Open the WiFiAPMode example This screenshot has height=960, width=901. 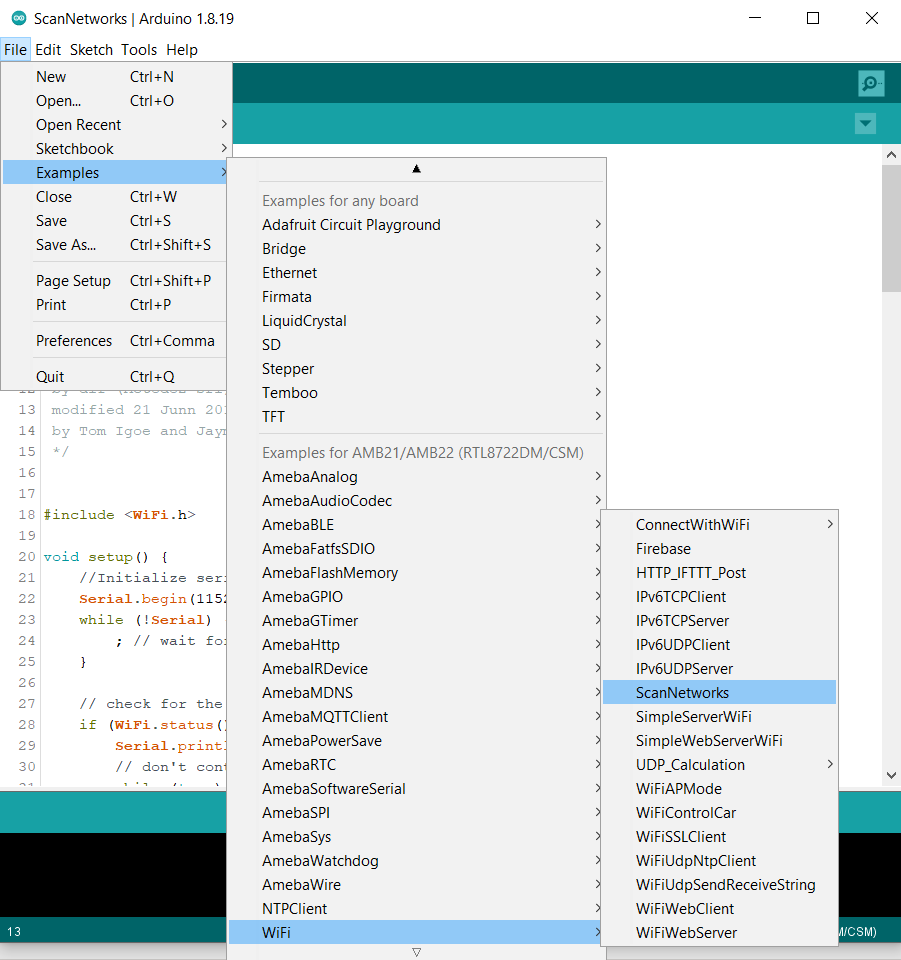coord(719,789)
